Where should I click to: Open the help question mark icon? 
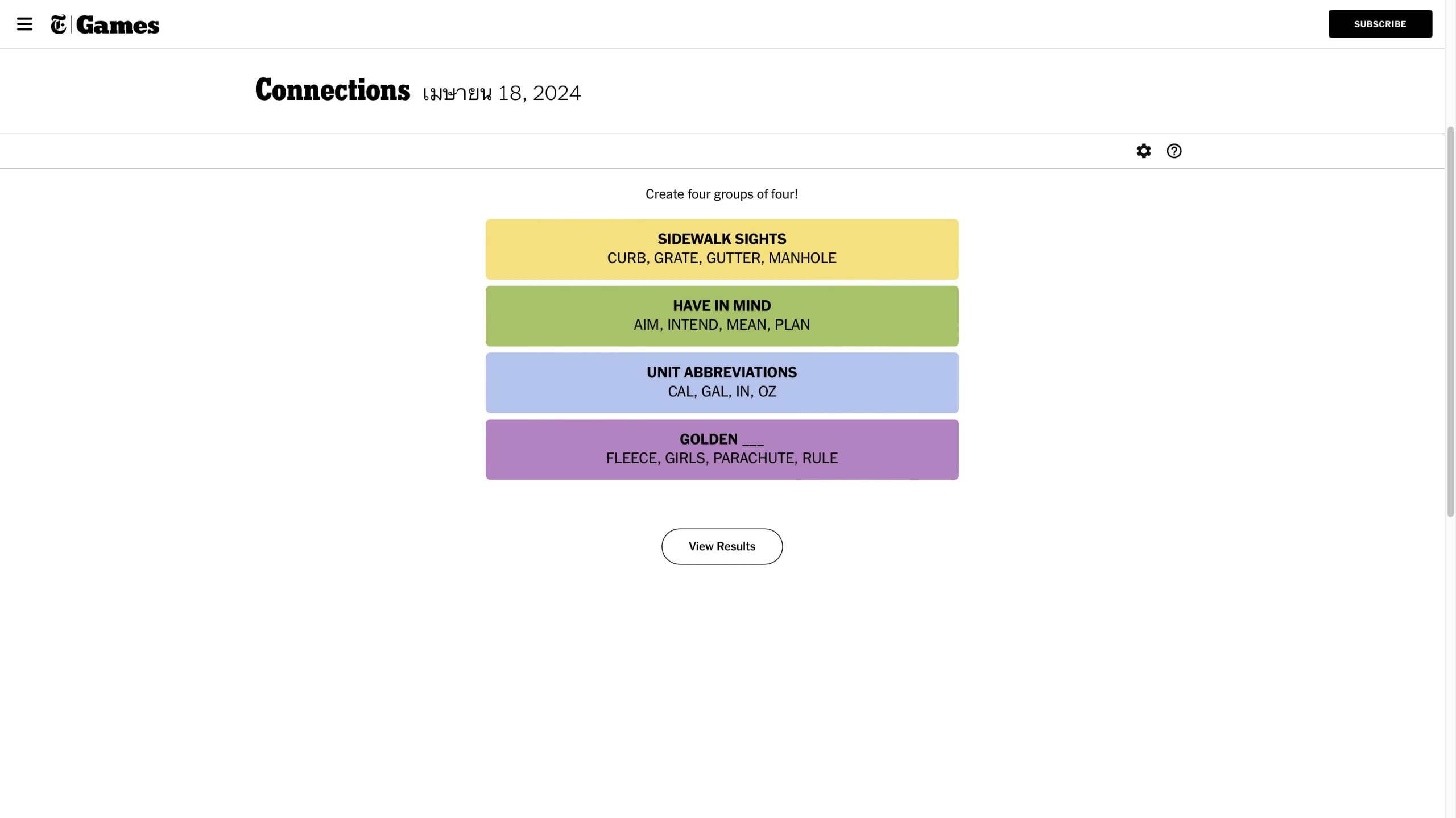[x=1174, y=151]
